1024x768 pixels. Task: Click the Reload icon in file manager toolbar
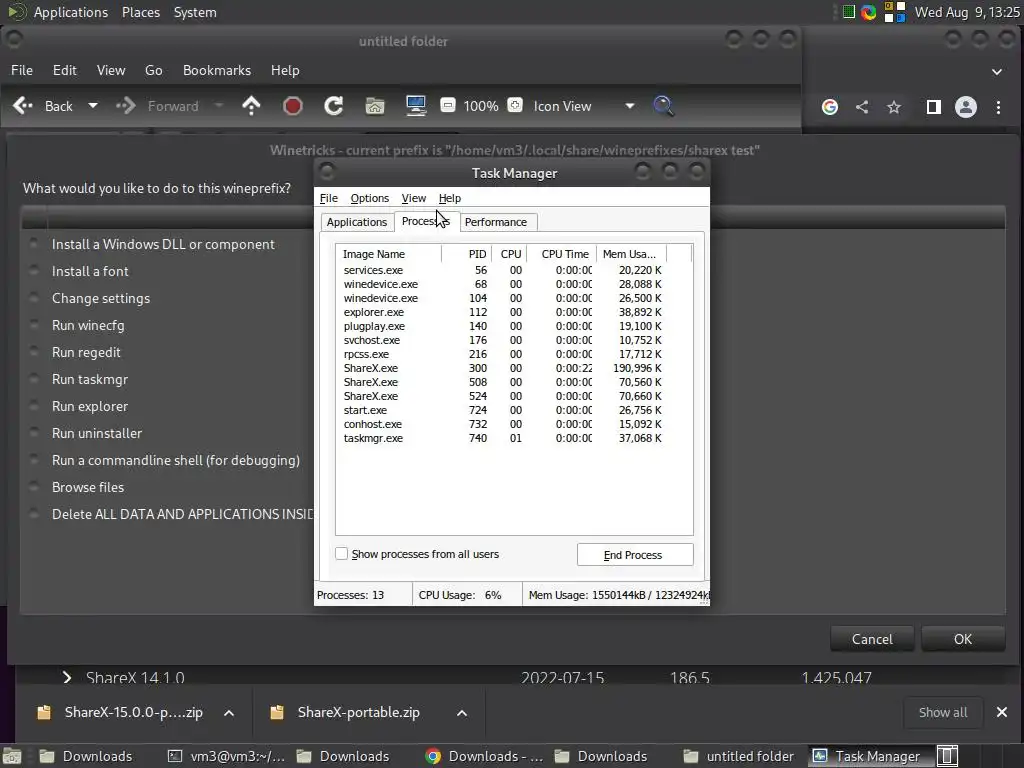[334, 106]
